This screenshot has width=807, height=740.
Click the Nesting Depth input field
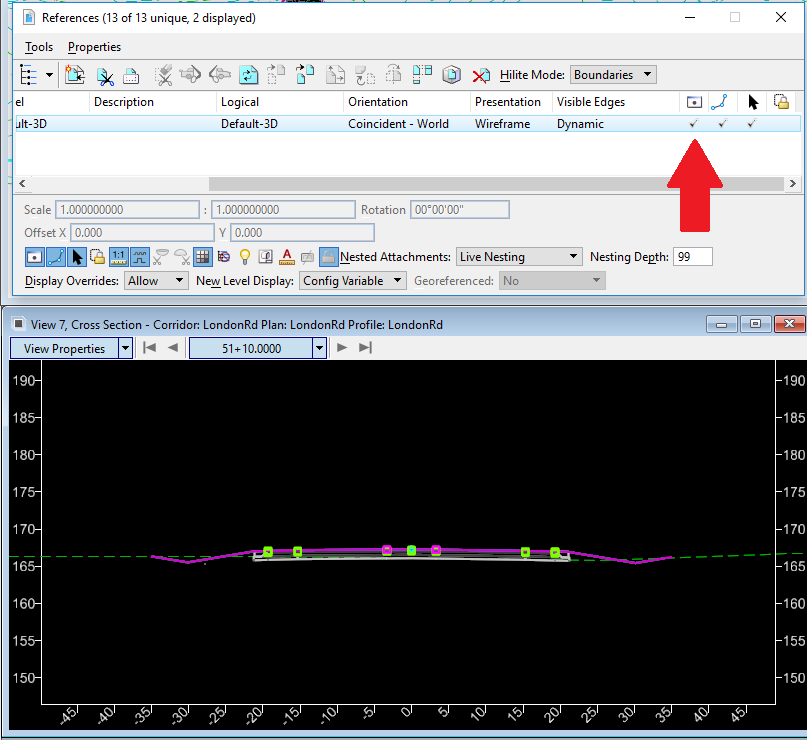[x=692, y=257]
